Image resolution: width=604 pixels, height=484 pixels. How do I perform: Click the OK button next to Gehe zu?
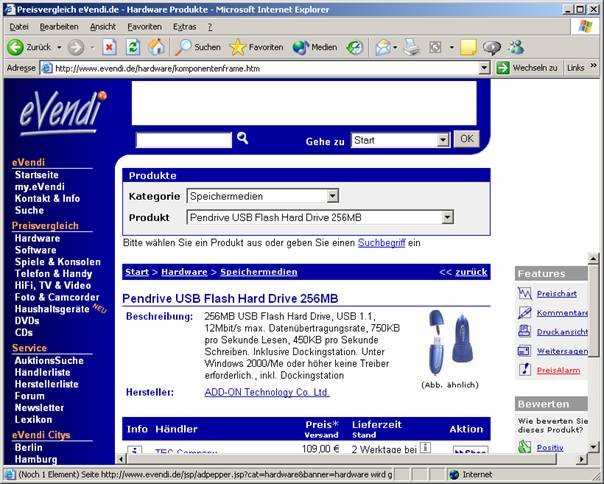pyautogui.click(x=467, y=139)
